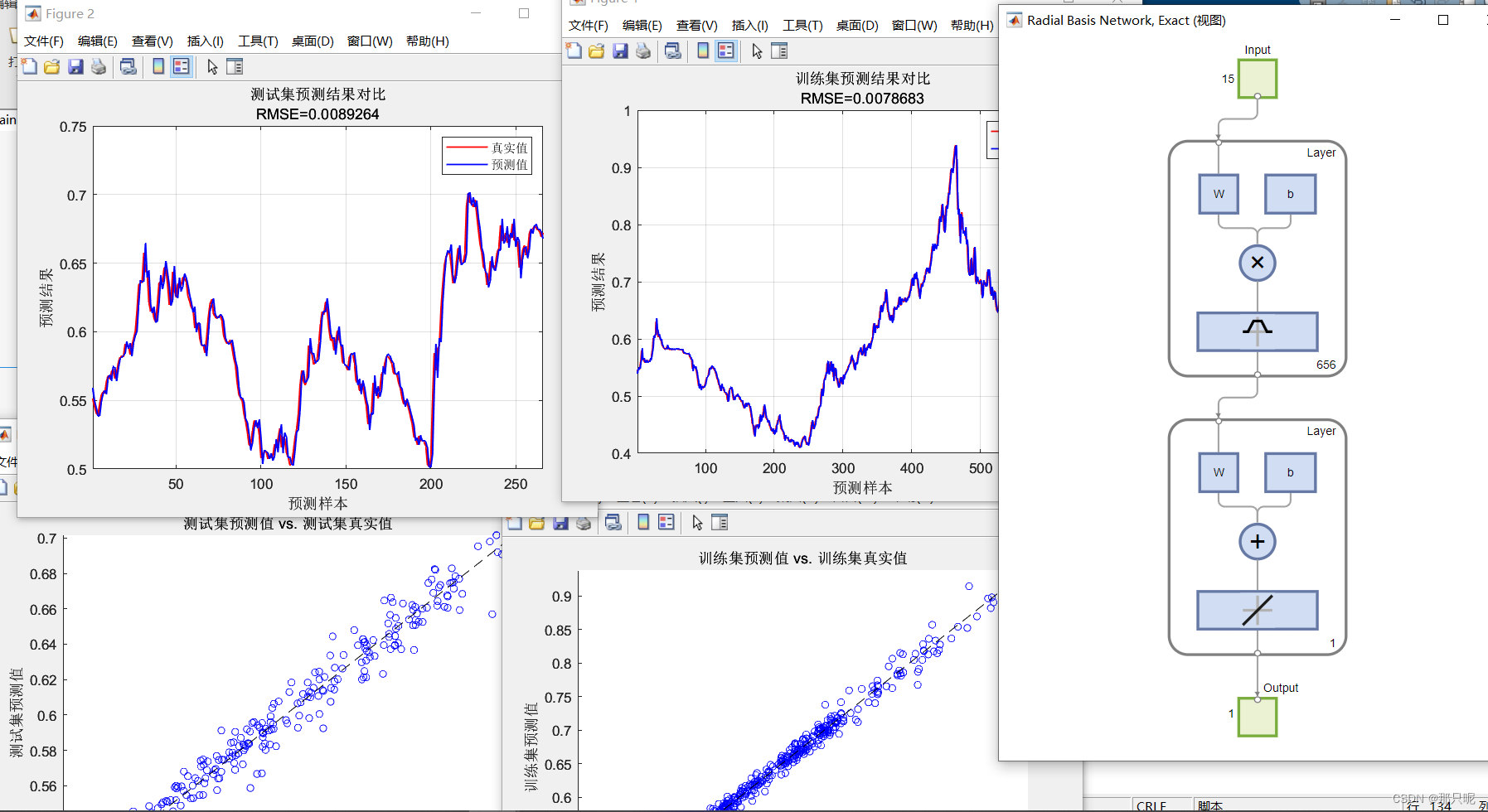The width and height of the screenshot is (1488, 812).
Task: Click the green Output block in network view
Action: pyautogui.click(x=1258, y=717)
